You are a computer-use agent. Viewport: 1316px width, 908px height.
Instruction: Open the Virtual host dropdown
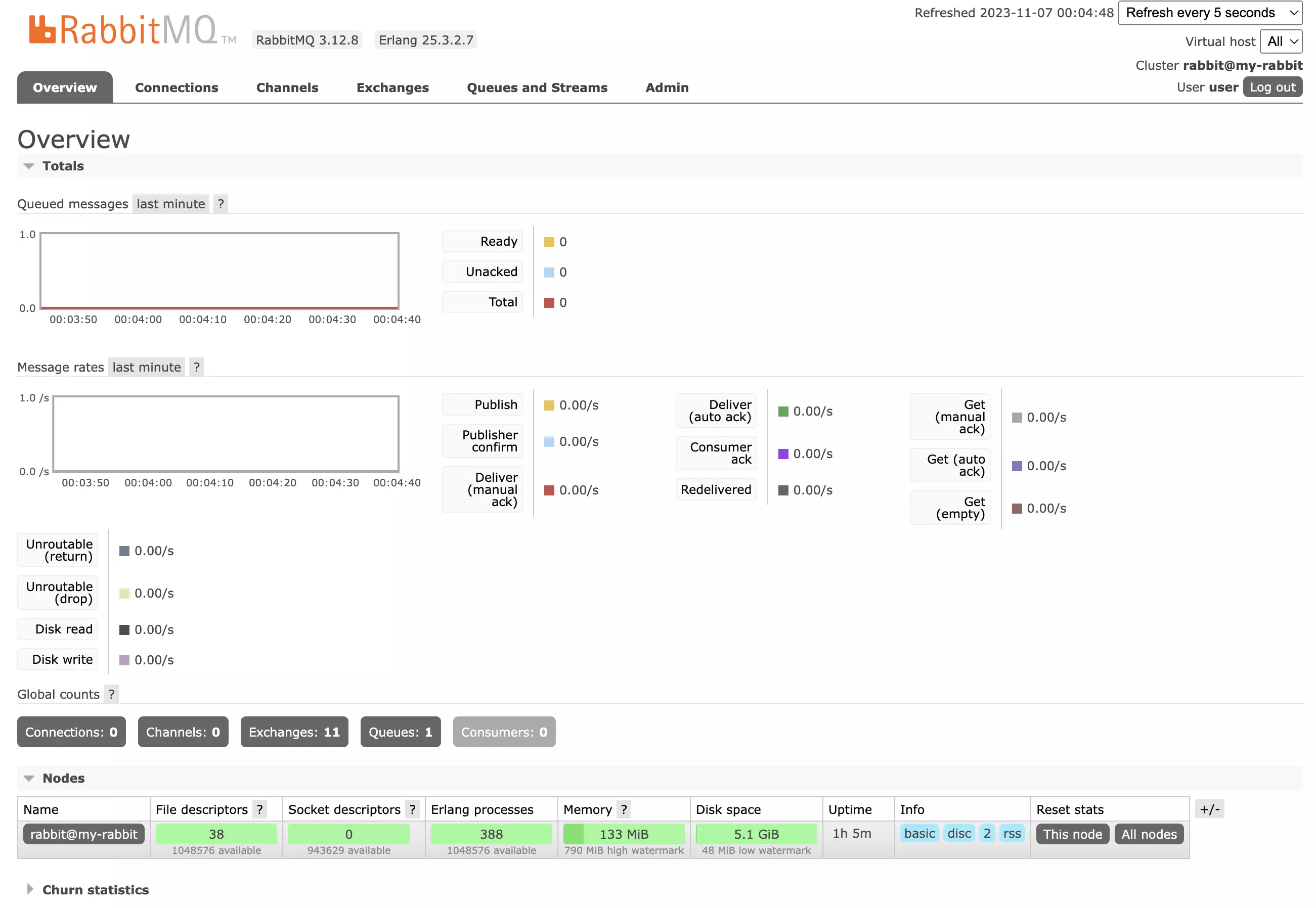[1281, 41]
